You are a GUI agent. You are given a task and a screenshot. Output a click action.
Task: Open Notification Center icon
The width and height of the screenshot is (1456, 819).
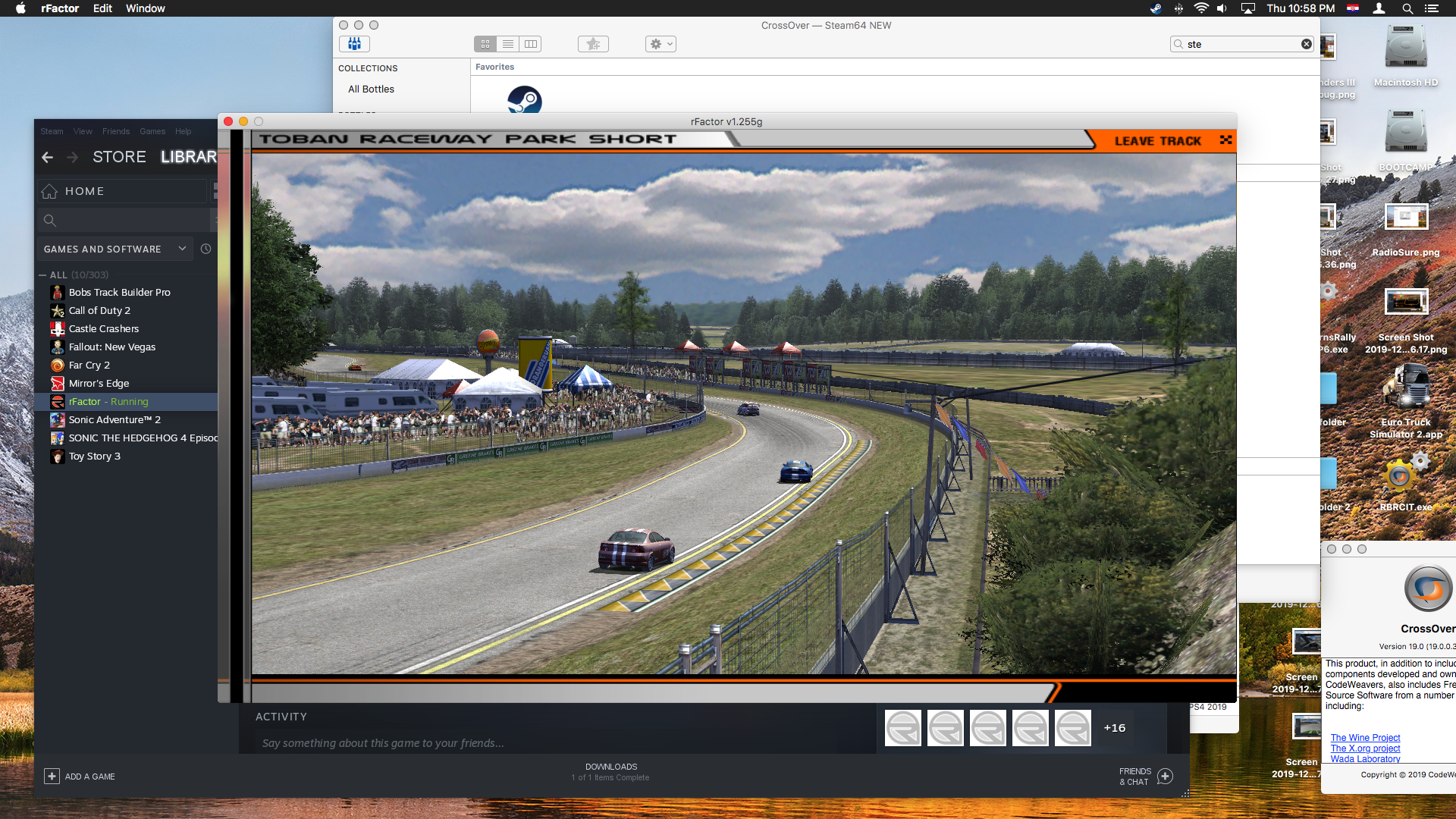coord(1431,8)
